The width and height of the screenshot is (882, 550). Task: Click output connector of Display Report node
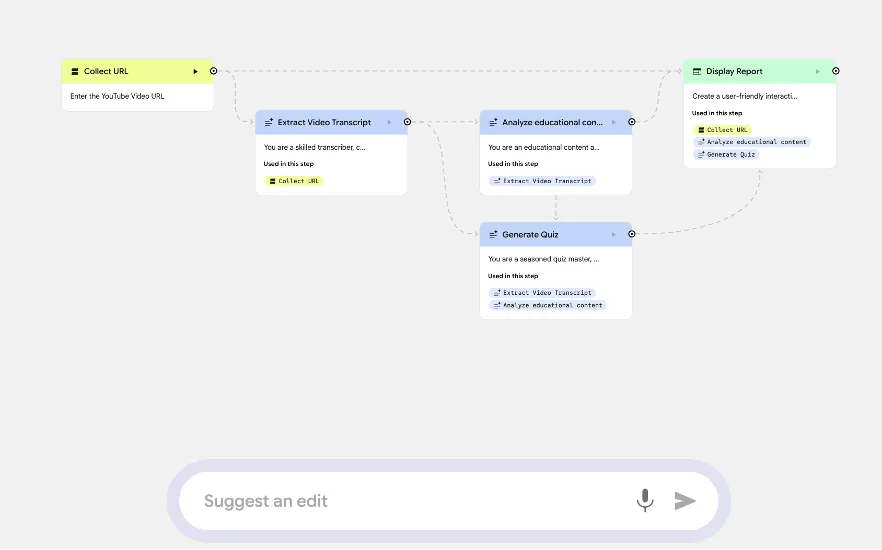pos(836,71)
